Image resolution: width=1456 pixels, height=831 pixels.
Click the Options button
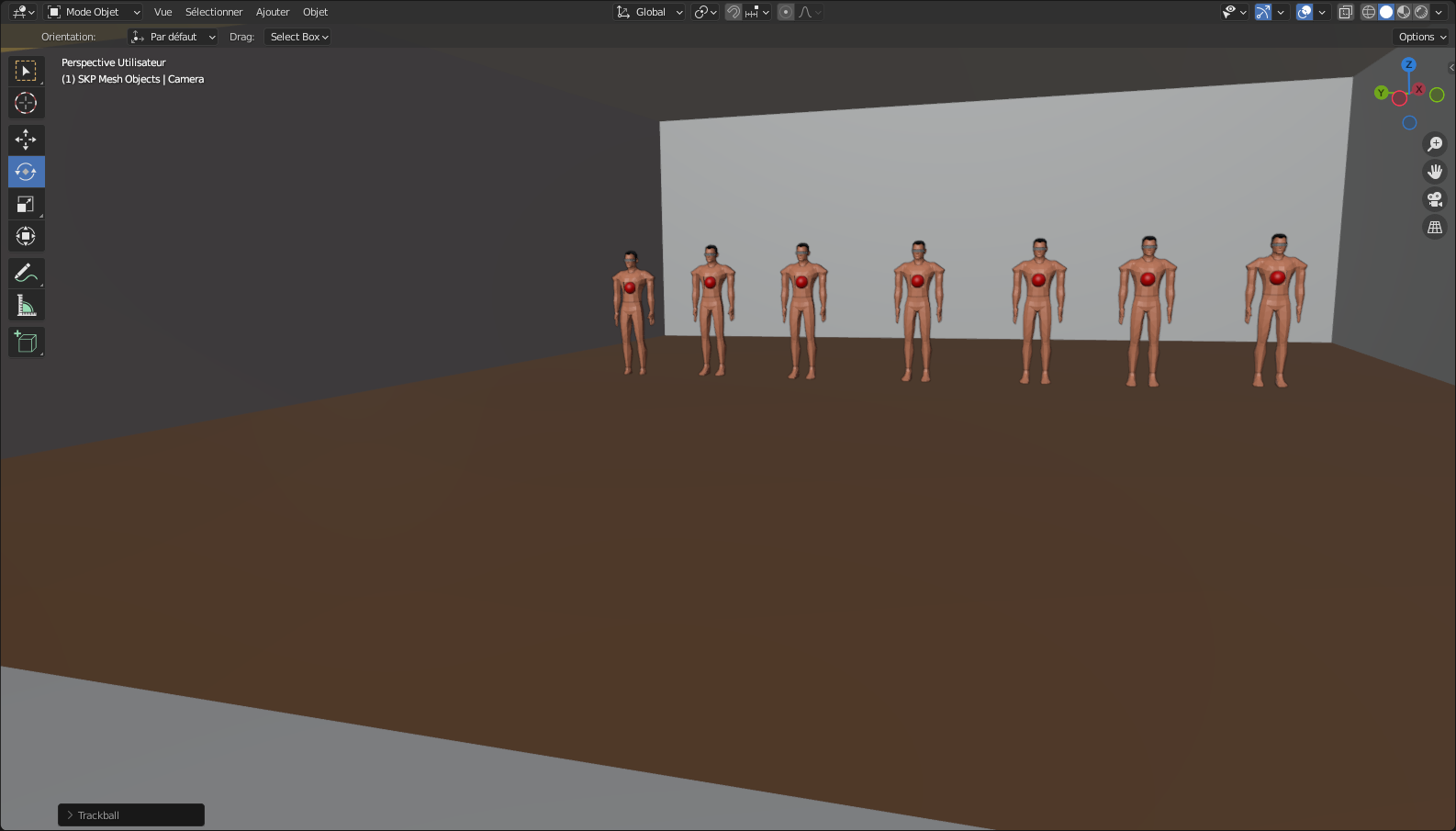(1421, 37)
